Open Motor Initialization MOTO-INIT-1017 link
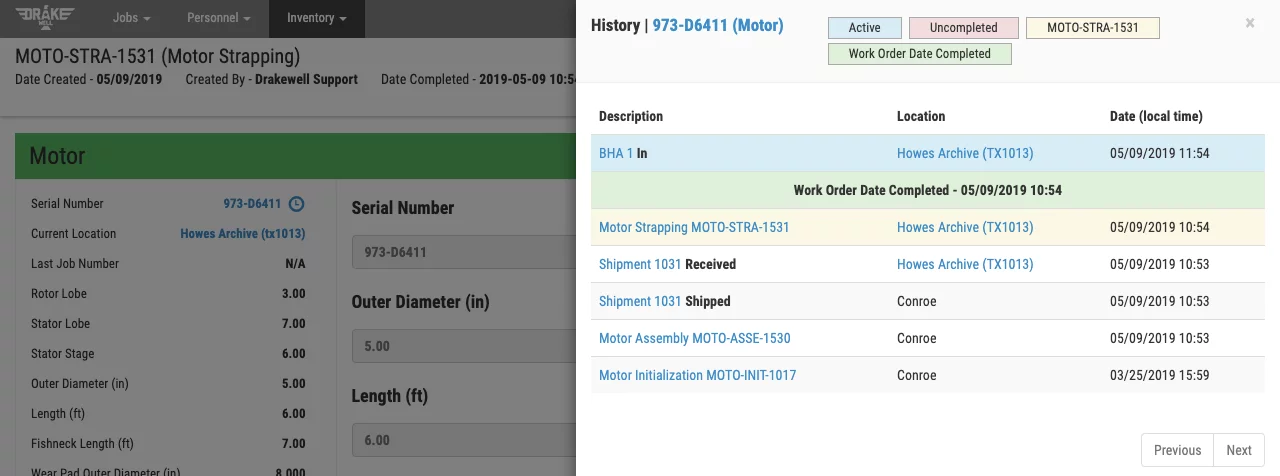The image size is (1280, 476). point(697,376)
